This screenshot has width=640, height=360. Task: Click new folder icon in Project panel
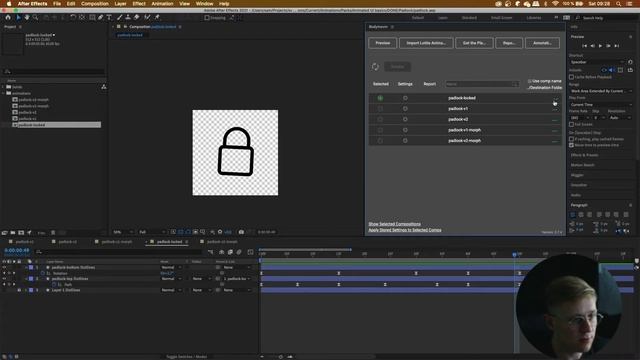(x=13, y=233)
